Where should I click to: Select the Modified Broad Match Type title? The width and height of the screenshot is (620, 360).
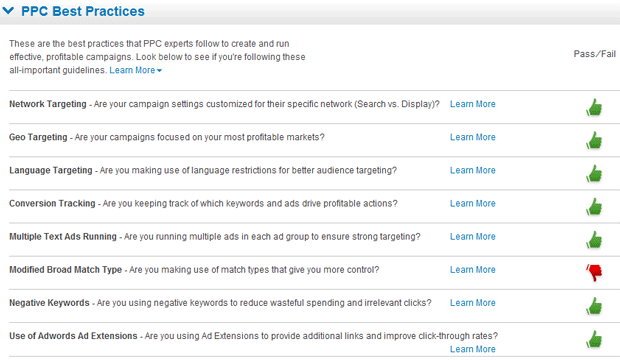click(66, 270)
